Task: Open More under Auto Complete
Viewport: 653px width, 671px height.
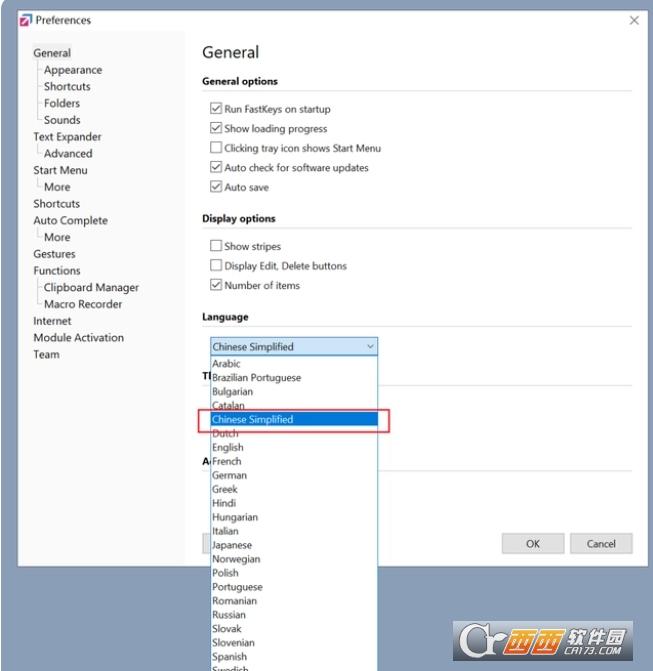Action: pyautogui.click(x=57, y=237)
